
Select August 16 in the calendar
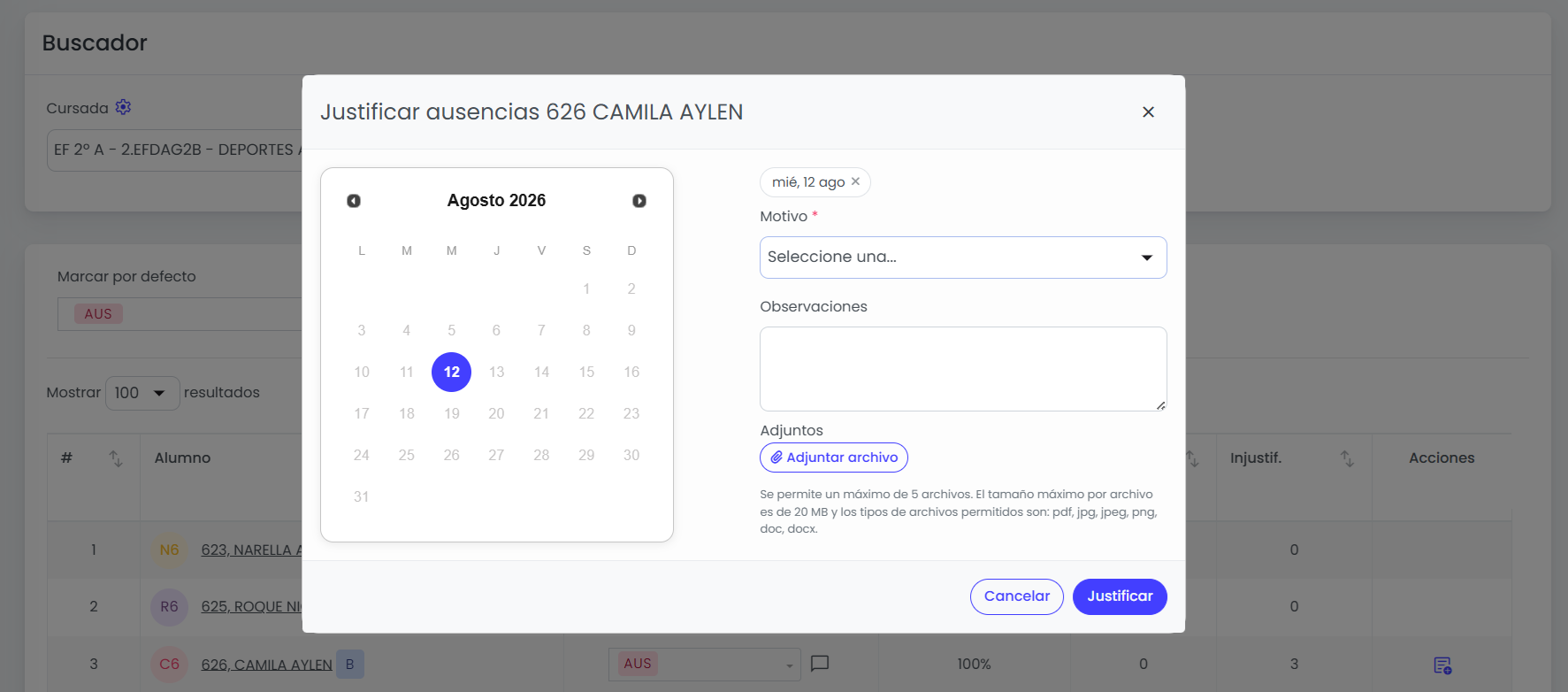[x=631, y=372]
